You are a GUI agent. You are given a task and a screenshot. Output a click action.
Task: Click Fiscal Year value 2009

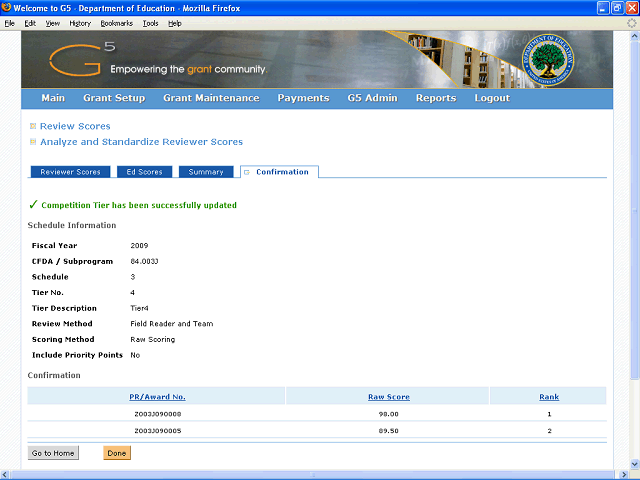click(x=139, y=245)
